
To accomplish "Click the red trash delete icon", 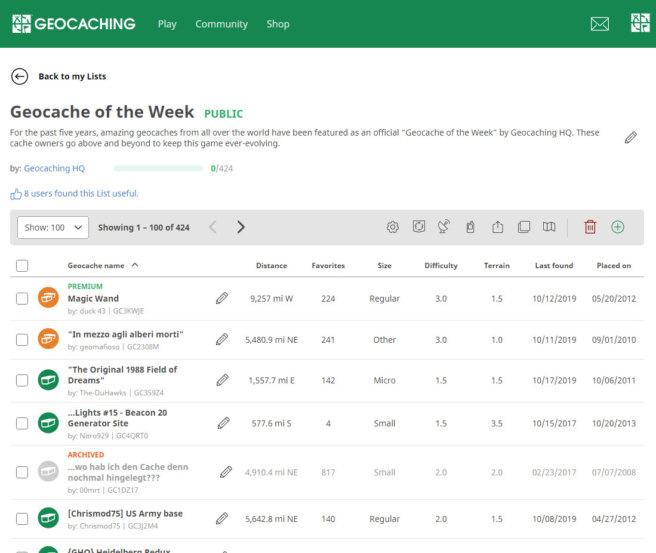I will click(590, 227).
